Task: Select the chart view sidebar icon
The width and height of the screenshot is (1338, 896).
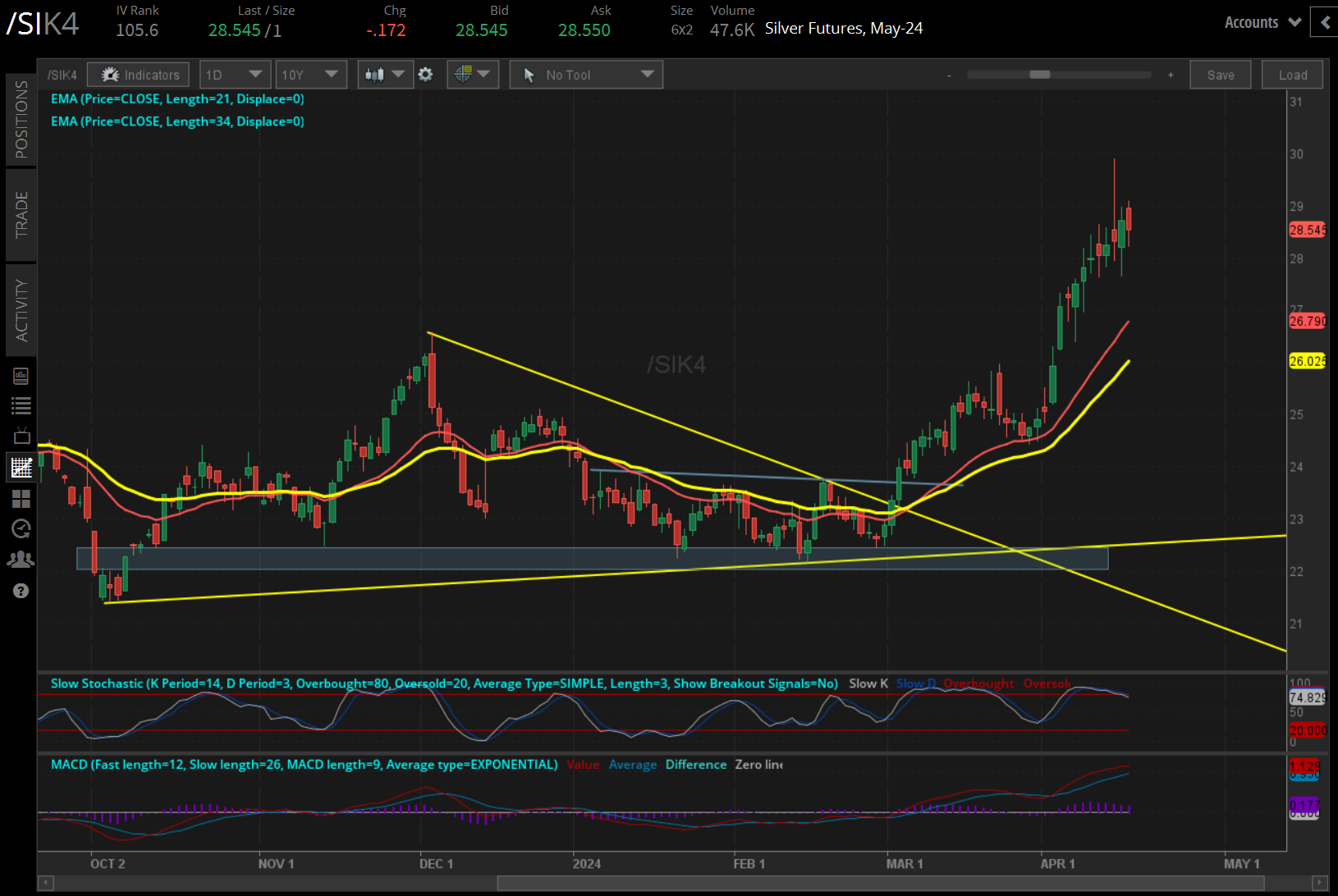Action: tap(21, 468)
